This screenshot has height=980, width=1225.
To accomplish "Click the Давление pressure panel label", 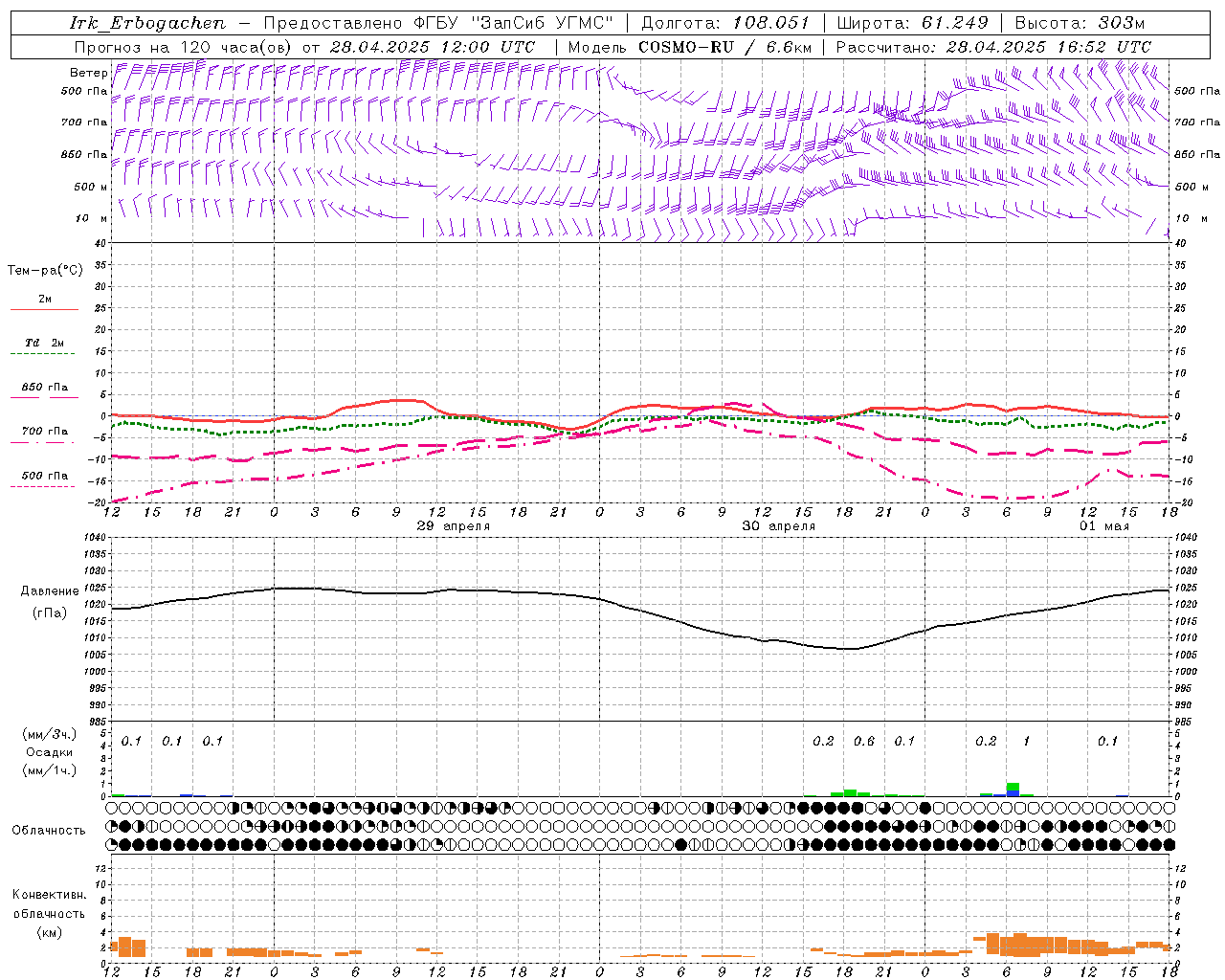I will (48, 591).
